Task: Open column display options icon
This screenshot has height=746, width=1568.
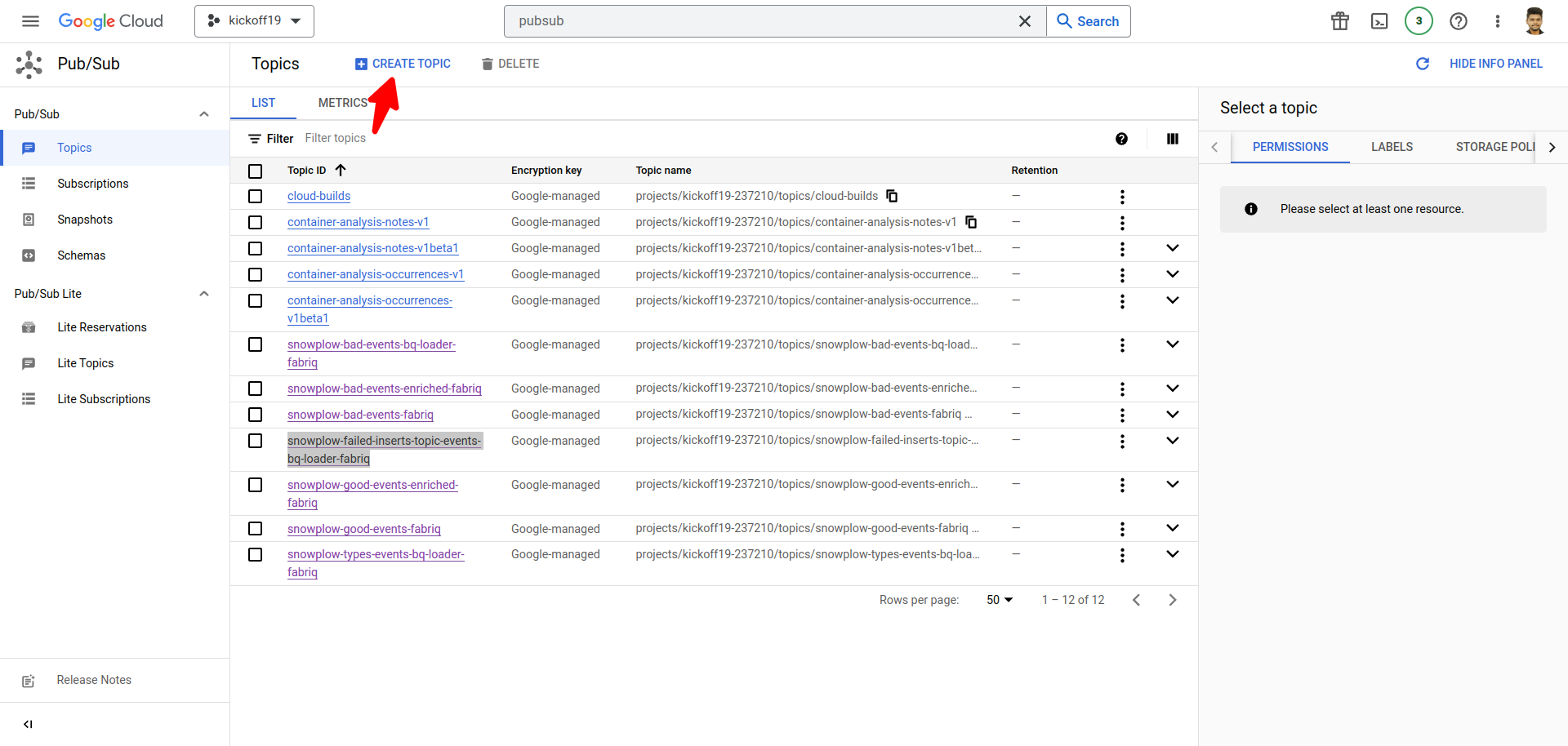Action: click(1173, 139)
